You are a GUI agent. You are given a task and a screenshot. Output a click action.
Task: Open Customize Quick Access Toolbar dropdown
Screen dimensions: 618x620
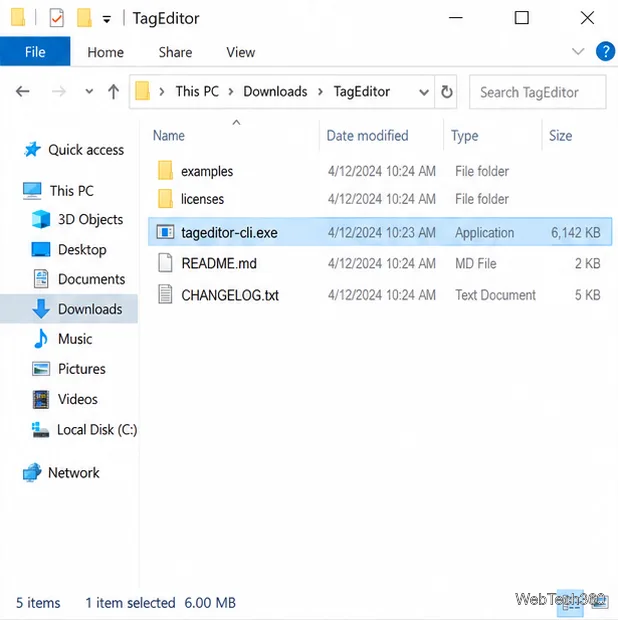coord(107,19)
